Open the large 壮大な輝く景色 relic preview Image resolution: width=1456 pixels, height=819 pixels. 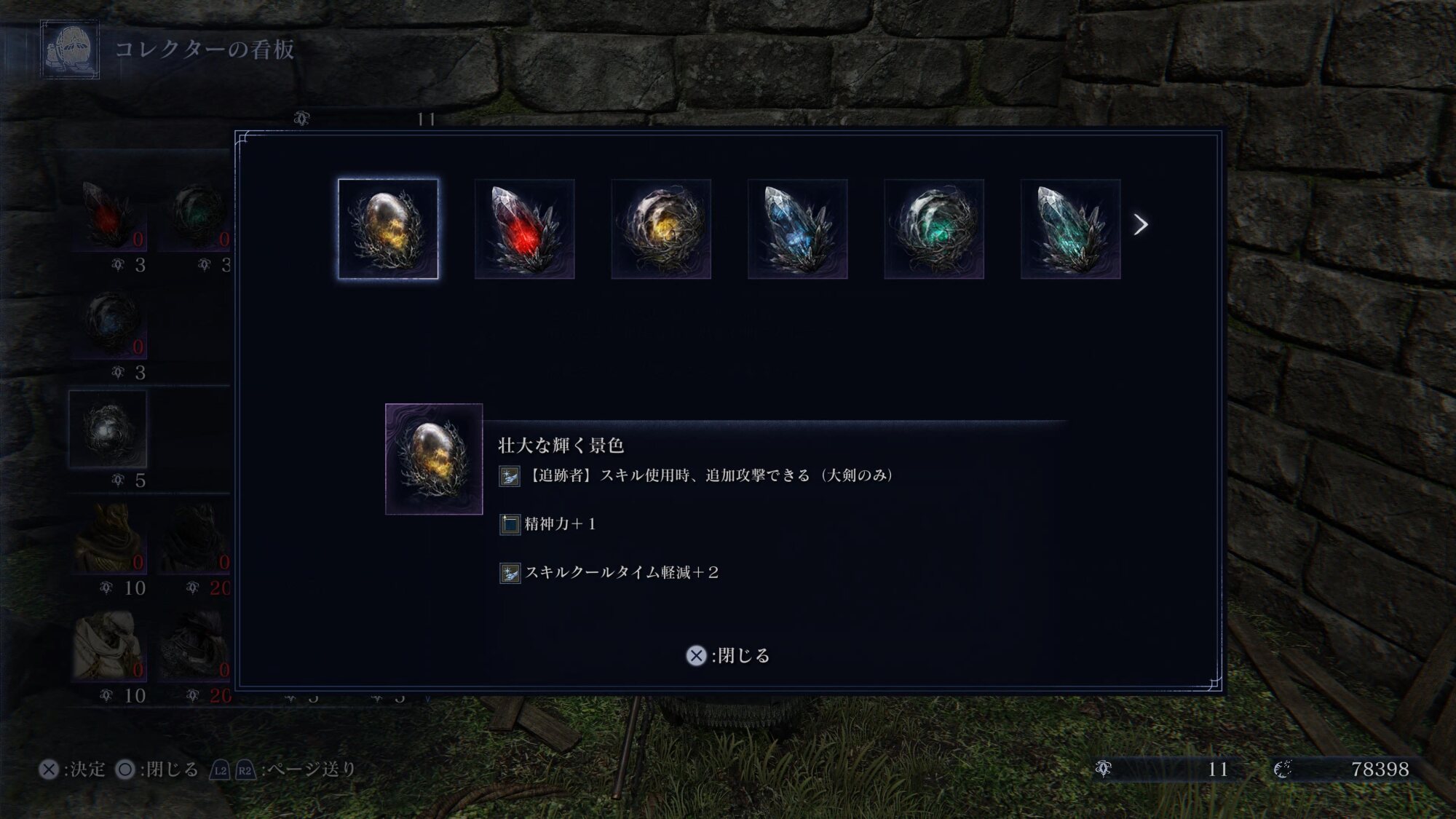434,459
